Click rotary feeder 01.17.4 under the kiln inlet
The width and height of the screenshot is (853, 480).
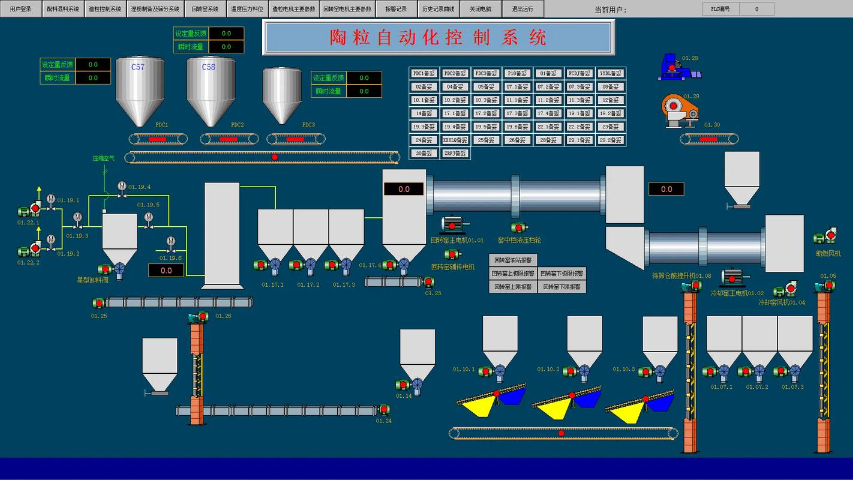click(x=397, y=266)
